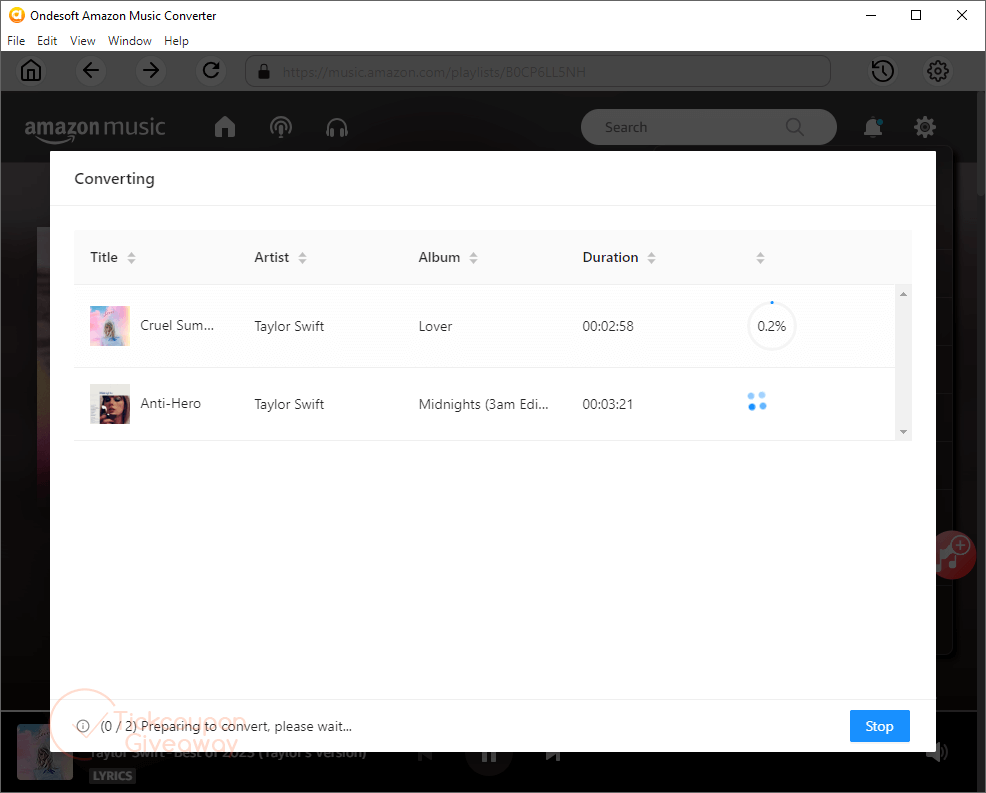This screenshot has height=793, width=986.
Task: Select the 'Anti-Hero' title text
Action: (170, 403)
